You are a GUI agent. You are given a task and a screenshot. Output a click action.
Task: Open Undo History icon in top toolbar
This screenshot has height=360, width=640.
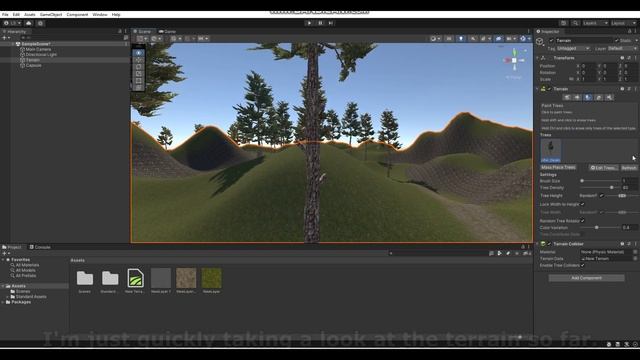coord(564,23)
